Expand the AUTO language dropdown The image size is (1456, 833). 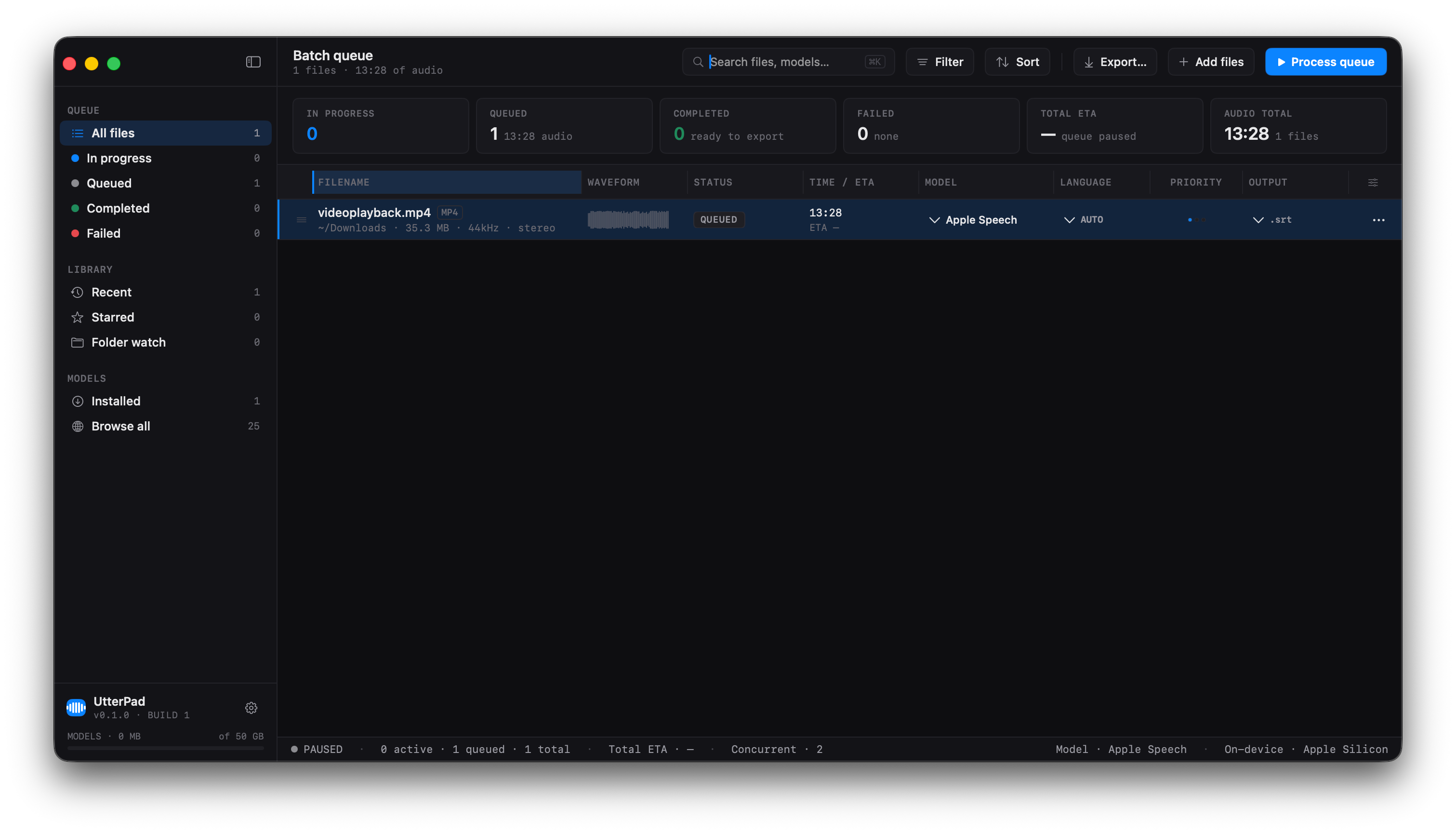pos(1083,220)
